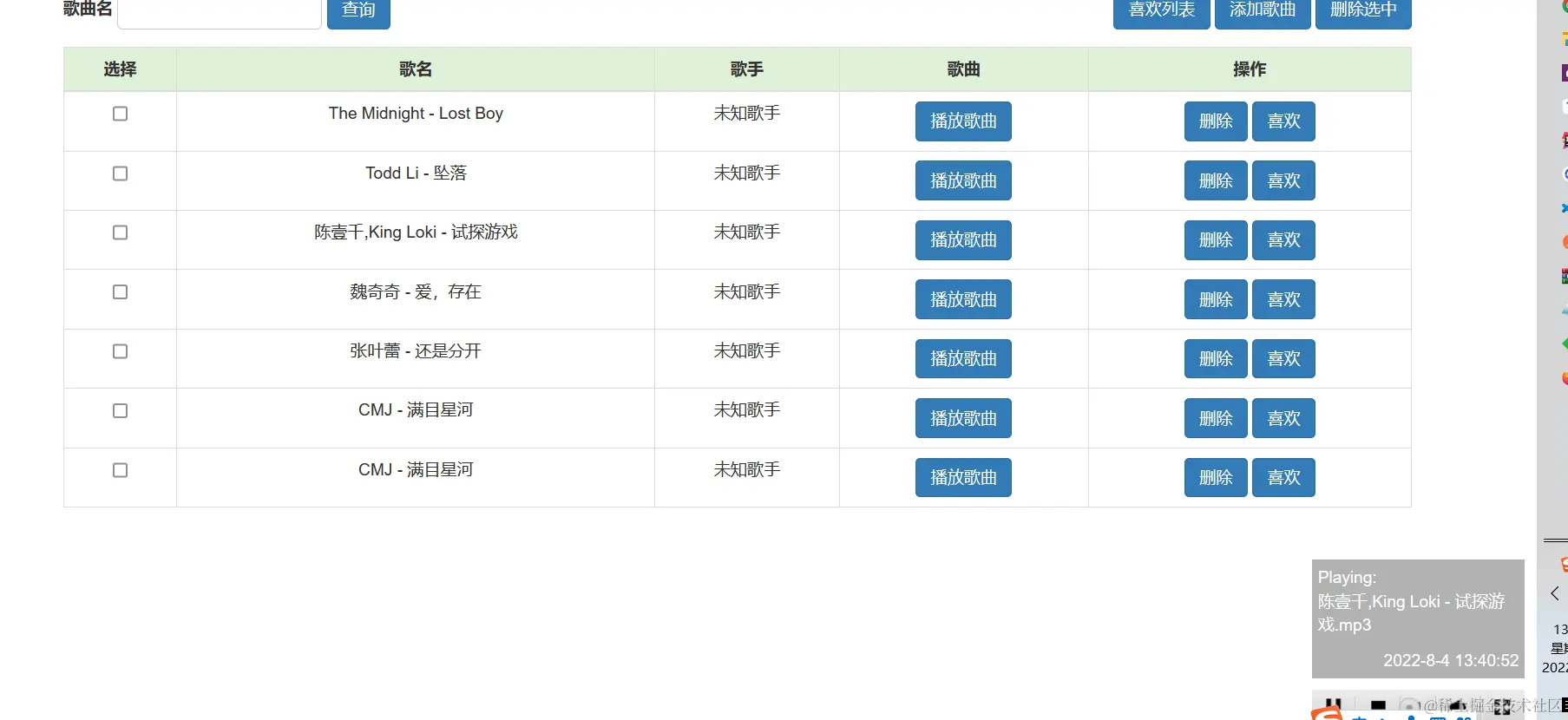
Task: Tick the checkbox for The Midnight - Lost Boy
Action: [121, 114]
